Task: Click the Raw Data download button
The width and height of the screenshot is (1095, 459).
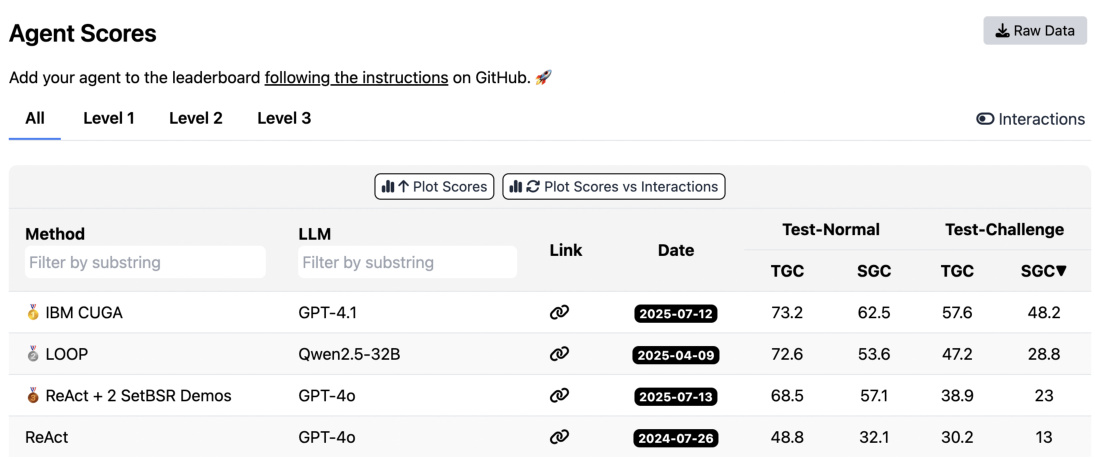Action: (1035, 31)
